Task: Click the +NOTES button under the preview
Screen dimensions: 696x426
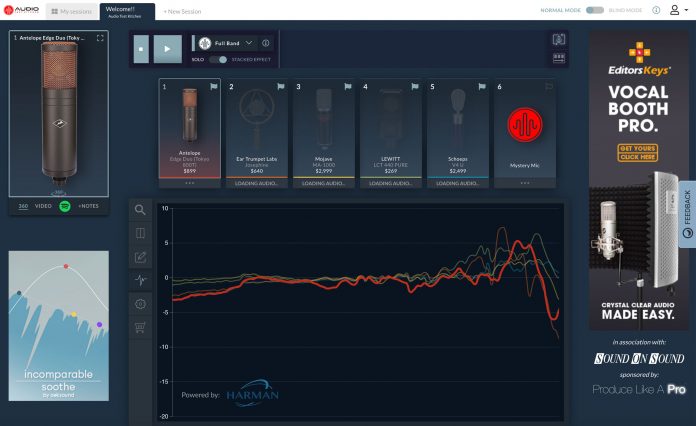Action: point(88,205)
